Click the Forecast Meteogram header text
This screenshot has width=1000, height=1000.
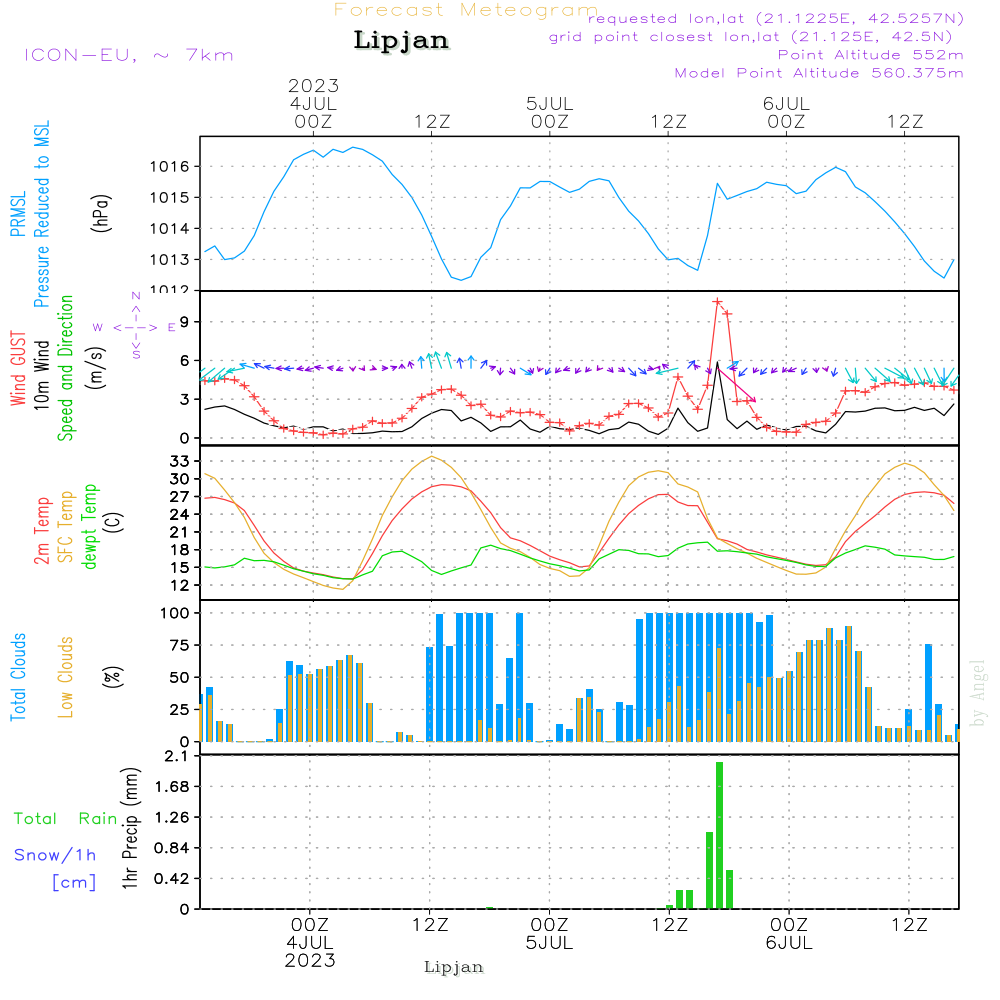(x=466, y=10)
